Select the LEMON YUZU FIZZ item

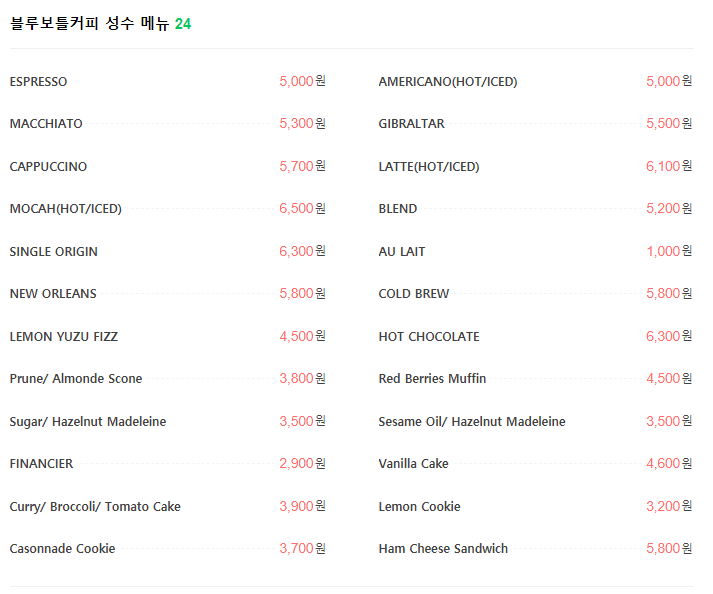(64, 337)
